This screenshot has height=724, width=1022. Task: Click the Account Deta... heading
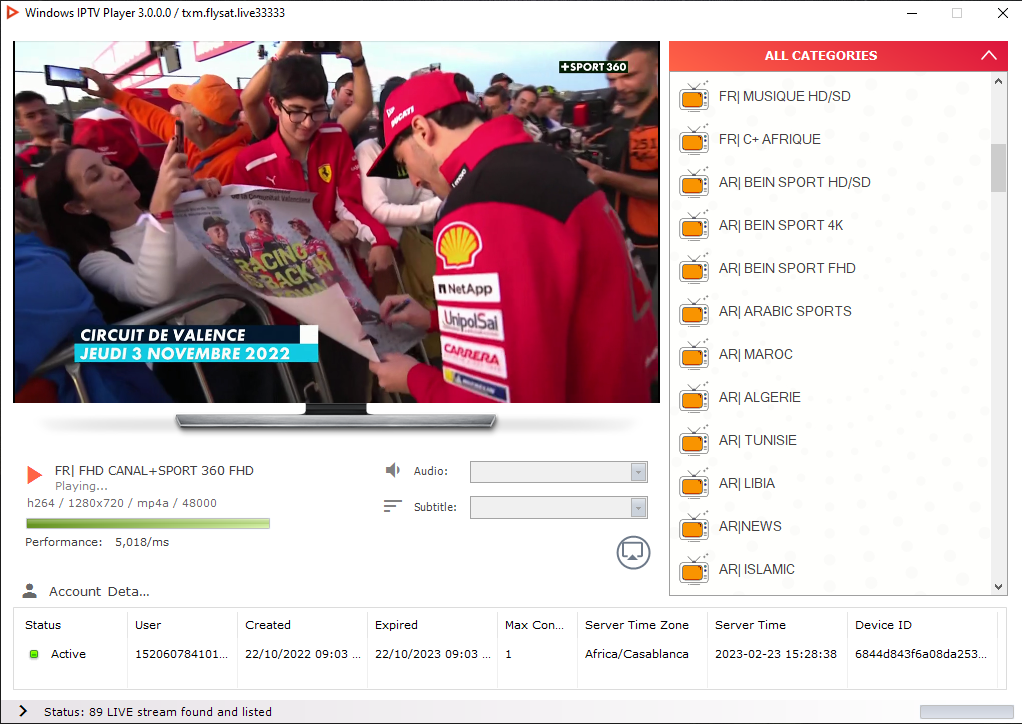99,592
